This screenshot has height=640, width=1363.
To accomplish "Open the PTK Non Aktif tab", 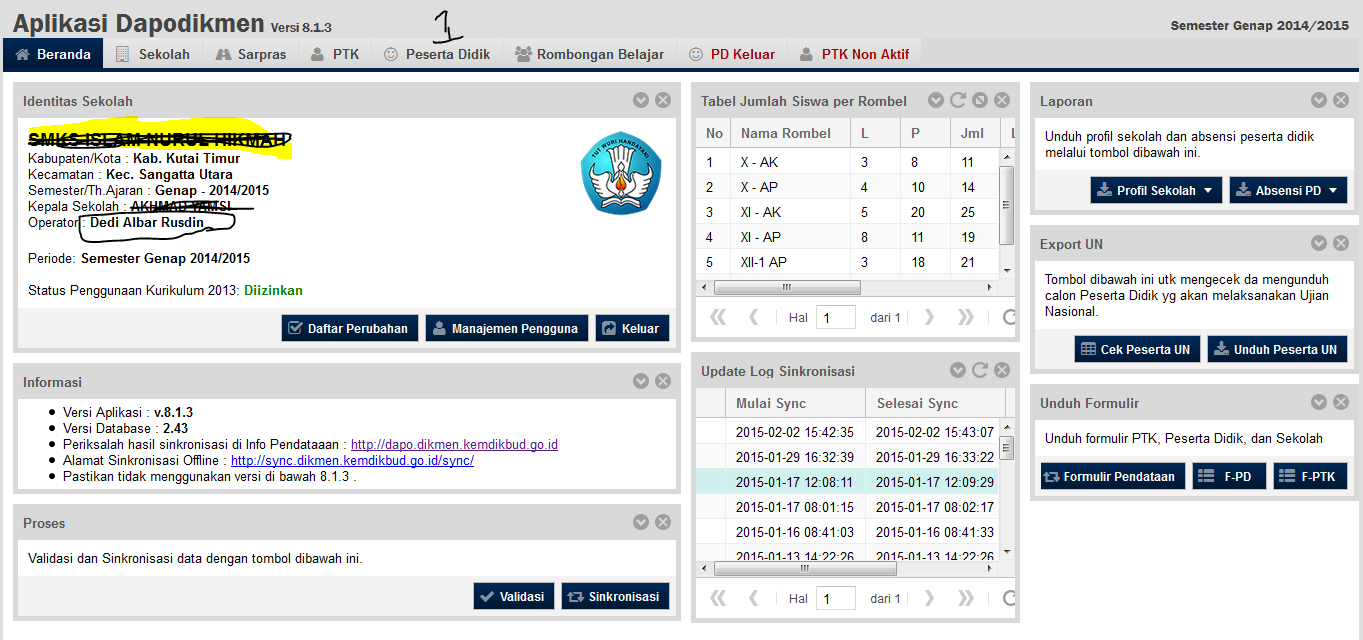I will [x=854, y=54].
